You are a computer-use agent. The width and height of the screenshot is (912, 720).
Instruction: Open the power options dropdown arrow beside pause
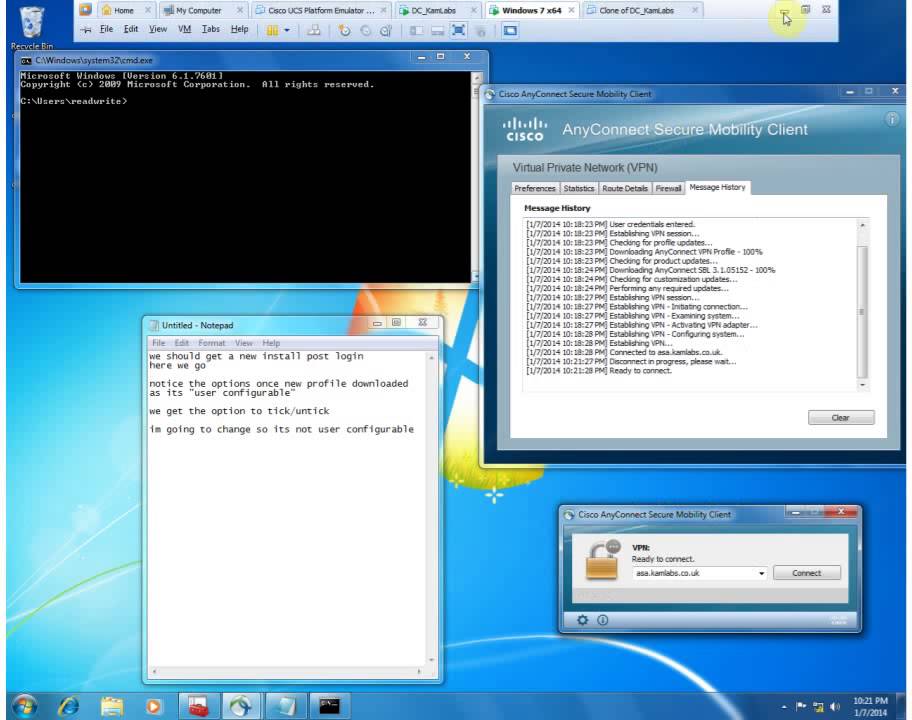click(287, 30)
